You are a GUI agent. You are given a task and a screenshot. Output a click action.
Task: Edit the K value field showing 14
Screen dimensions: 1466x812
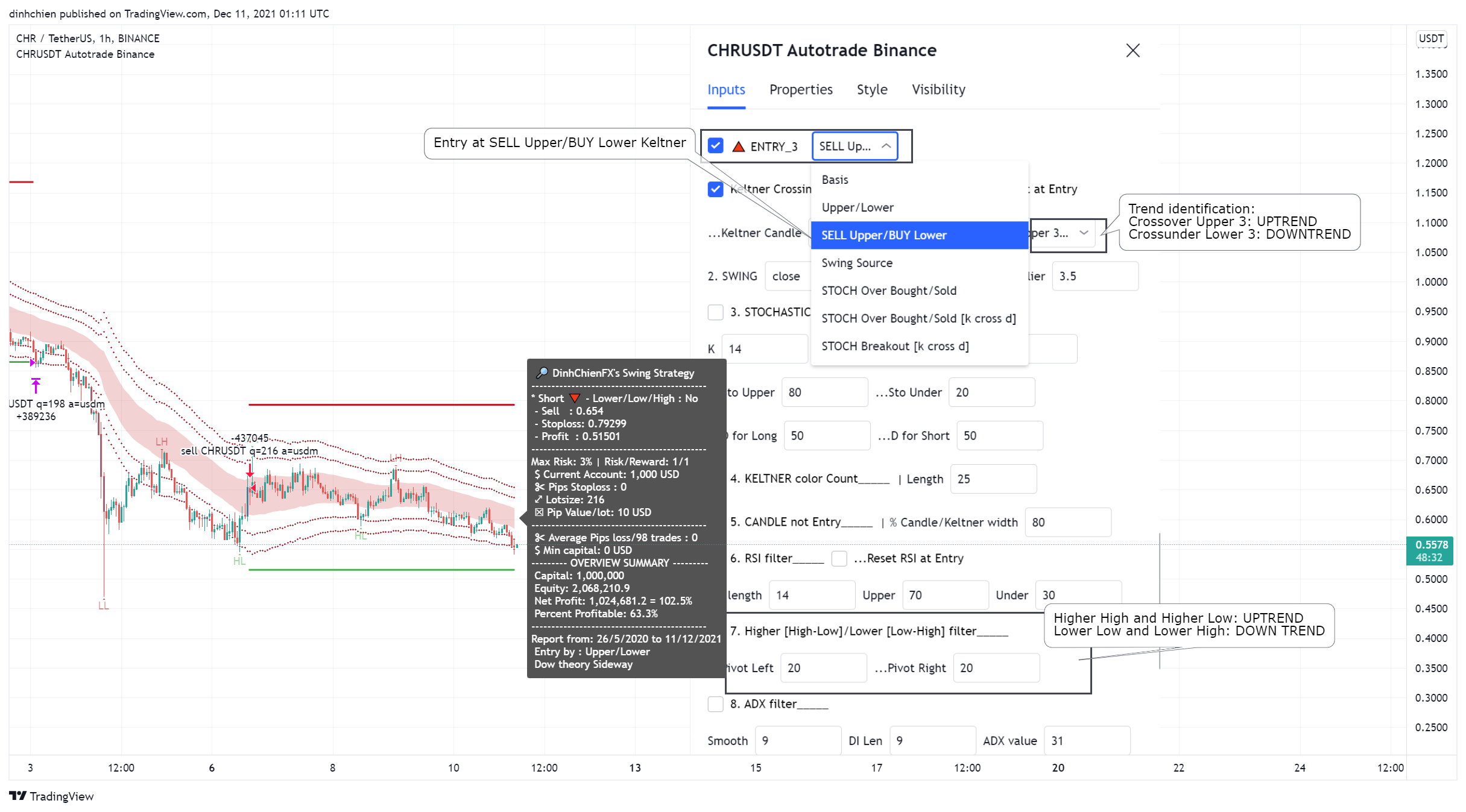point(765,349)
